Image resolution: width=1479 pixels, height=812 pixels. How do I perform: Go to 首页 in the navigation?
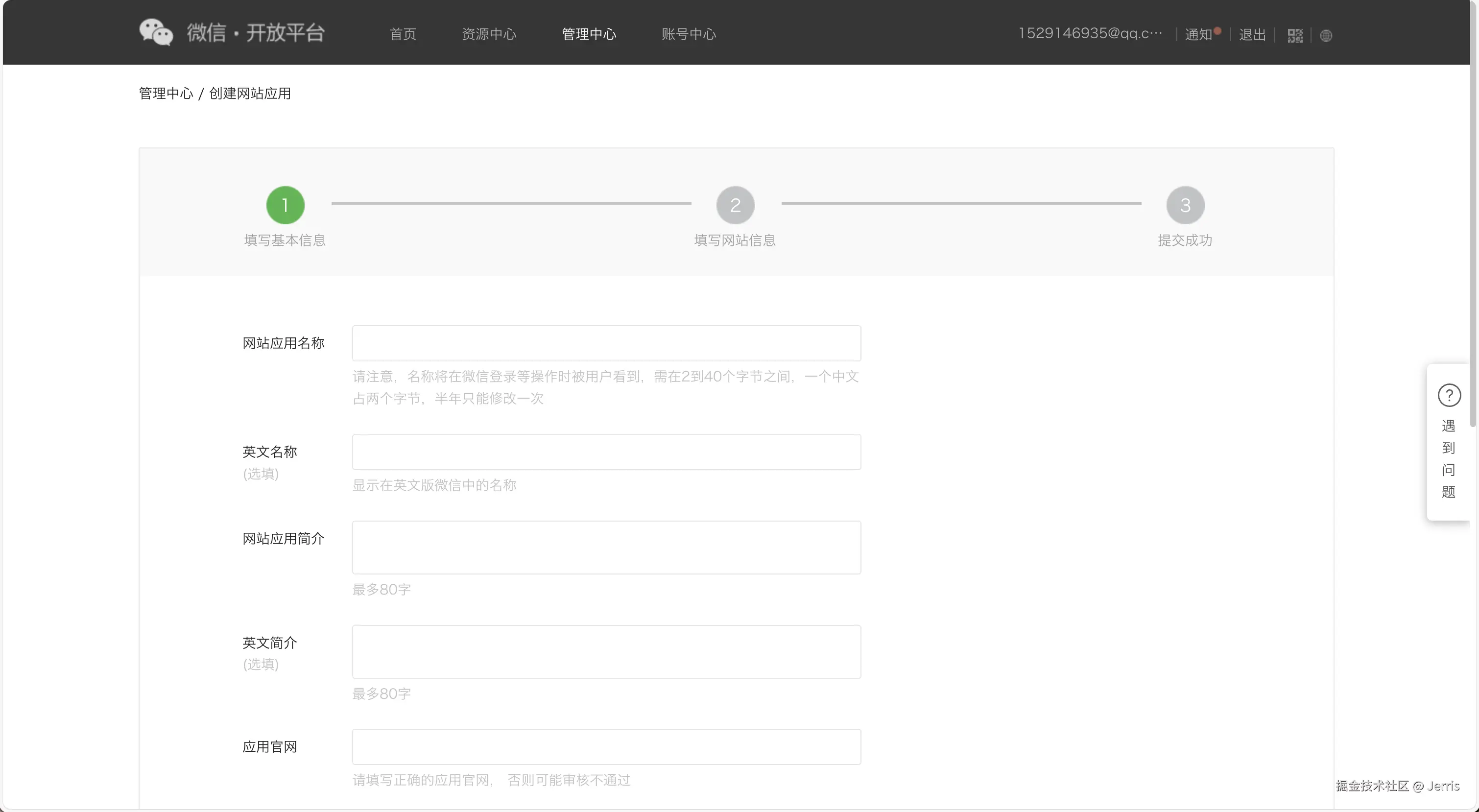(x=403, y=34)
